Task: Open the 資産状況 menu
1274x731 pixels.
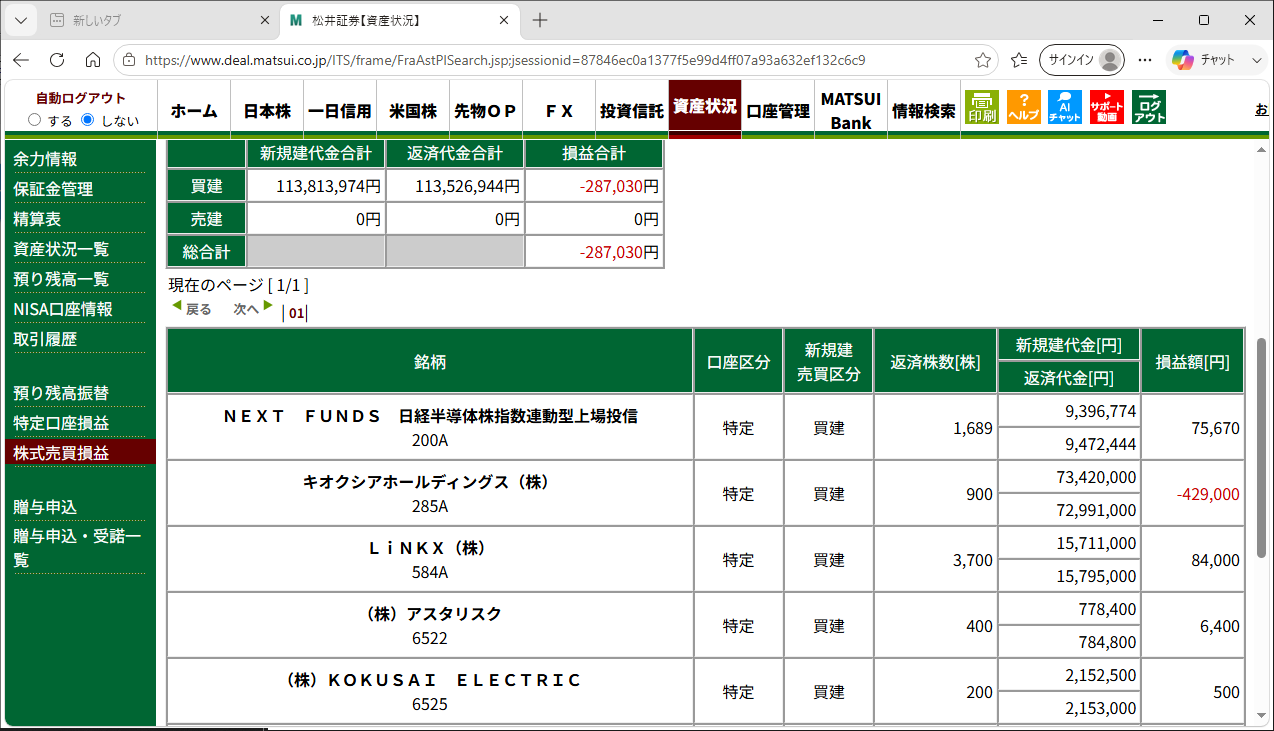Action: (705, 107)
